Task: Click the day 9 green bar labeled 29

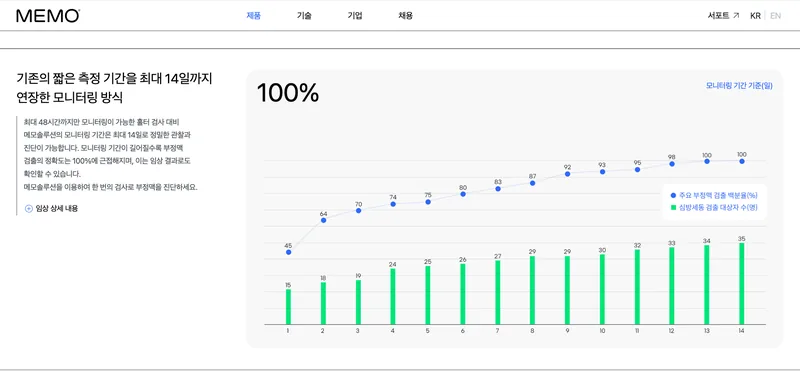Action: click(567, 291)
